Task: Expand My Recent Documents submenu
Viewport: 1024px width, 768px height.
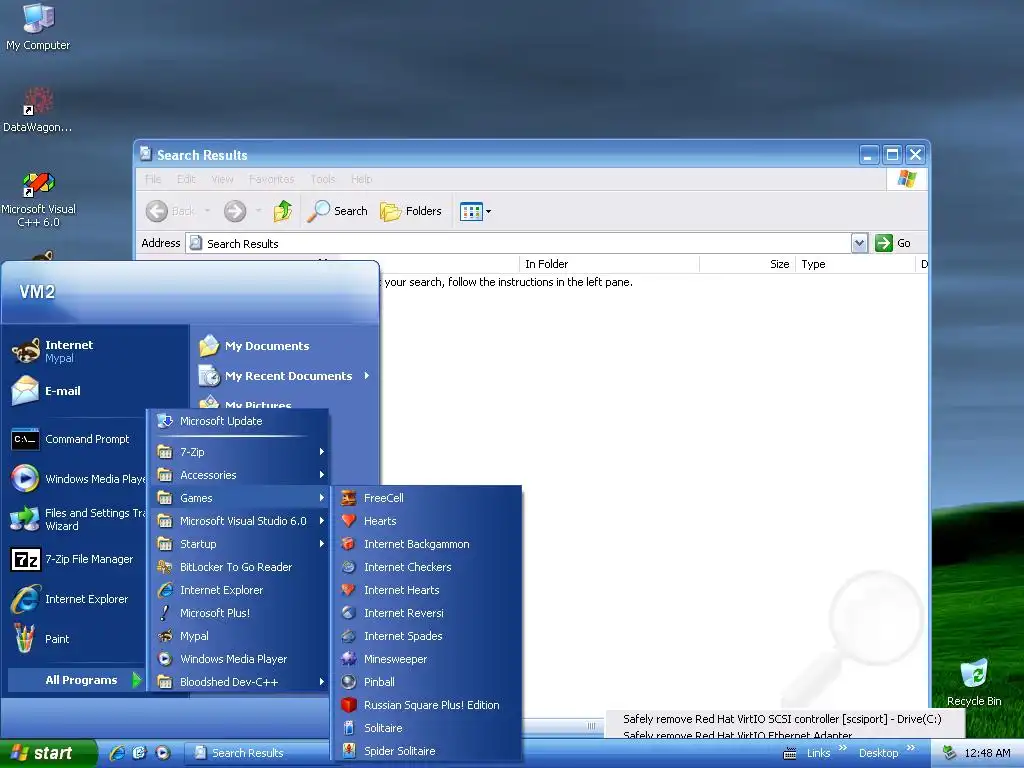Action: point(284,376)
